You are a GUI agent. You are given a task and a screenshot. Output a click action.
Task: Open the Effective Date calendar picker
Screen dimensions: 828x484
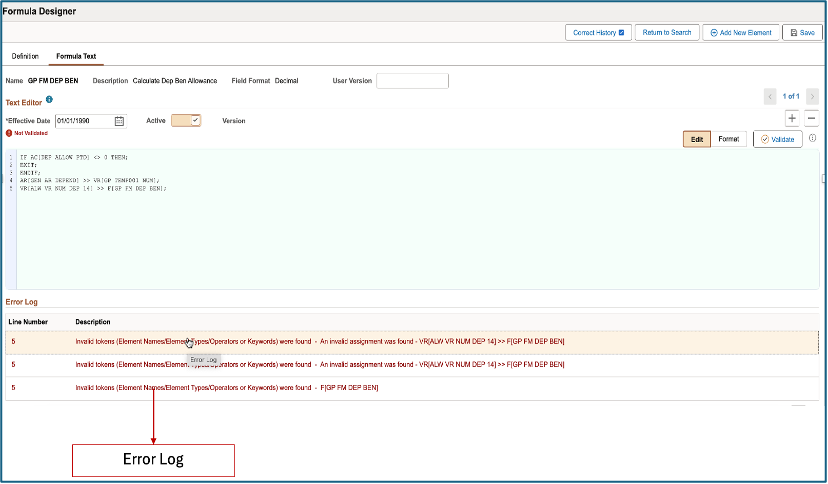pos(119,121)
